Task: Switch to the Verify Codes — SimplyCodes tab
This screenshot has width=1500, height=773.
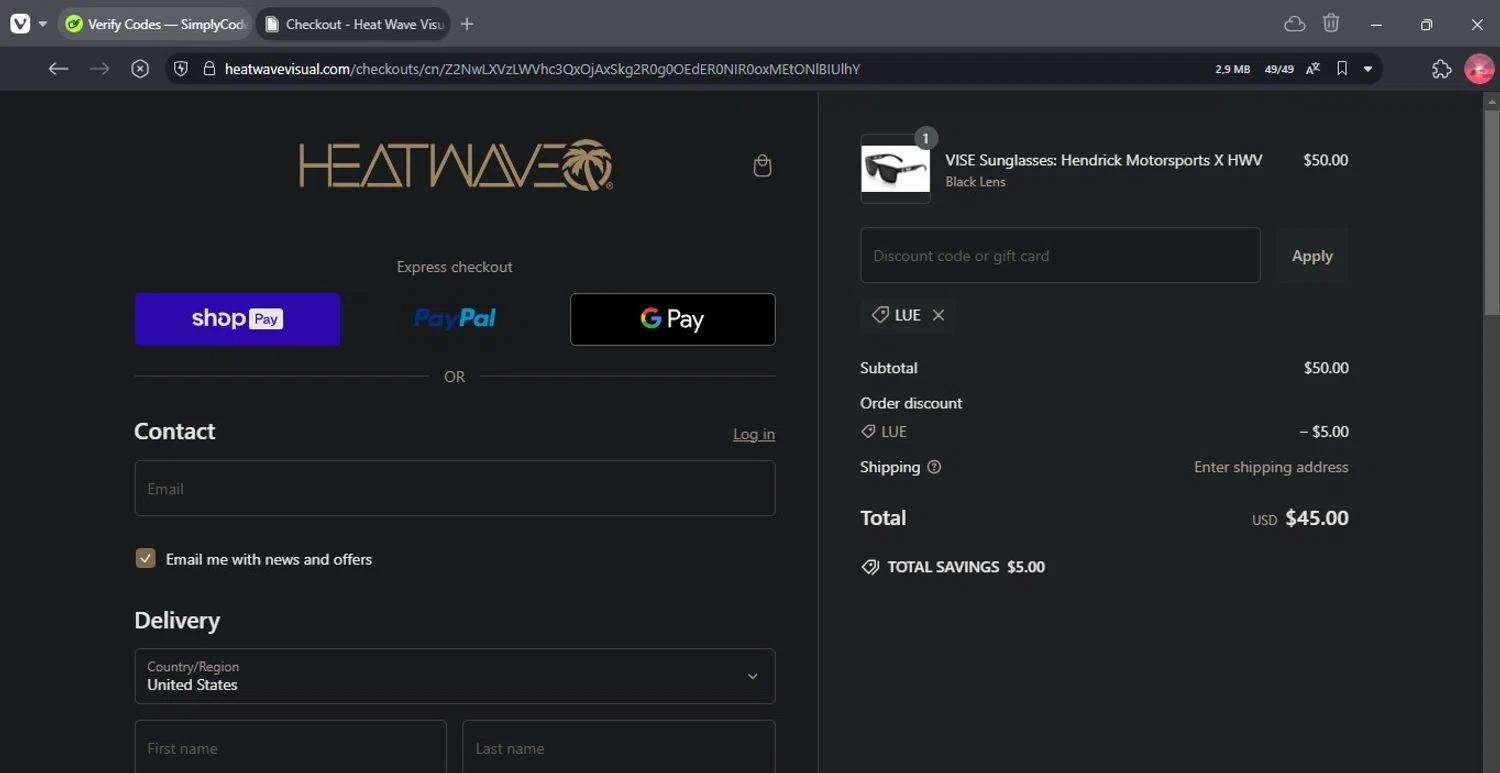Action: [154, 24]
